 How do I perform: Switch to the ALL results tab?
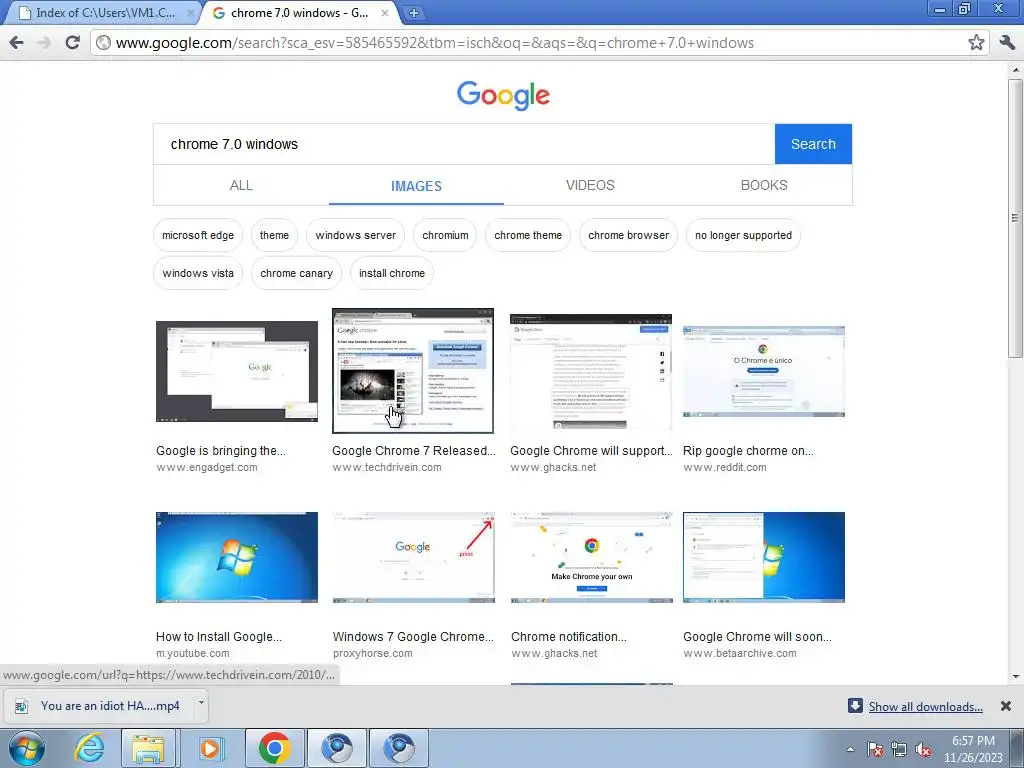(241, 185)
